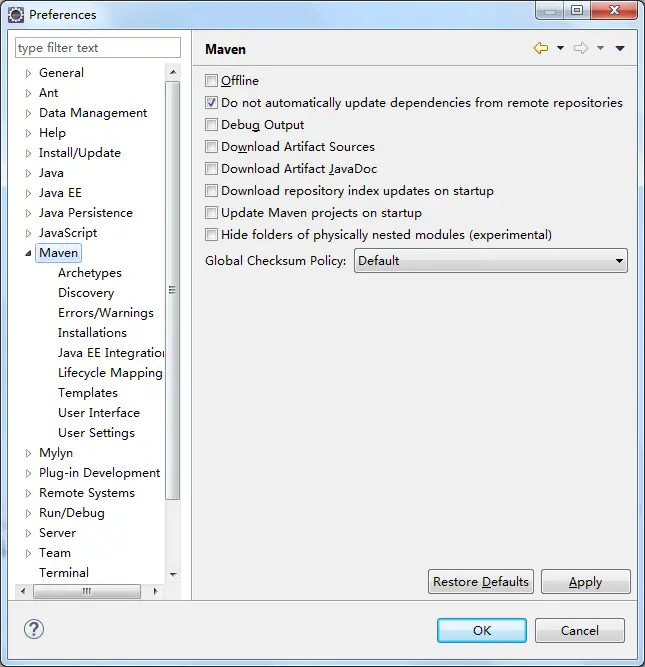This screenshot has height=667, width=645.
Task: Select the Maven tree item label
Action: point(58,253)
